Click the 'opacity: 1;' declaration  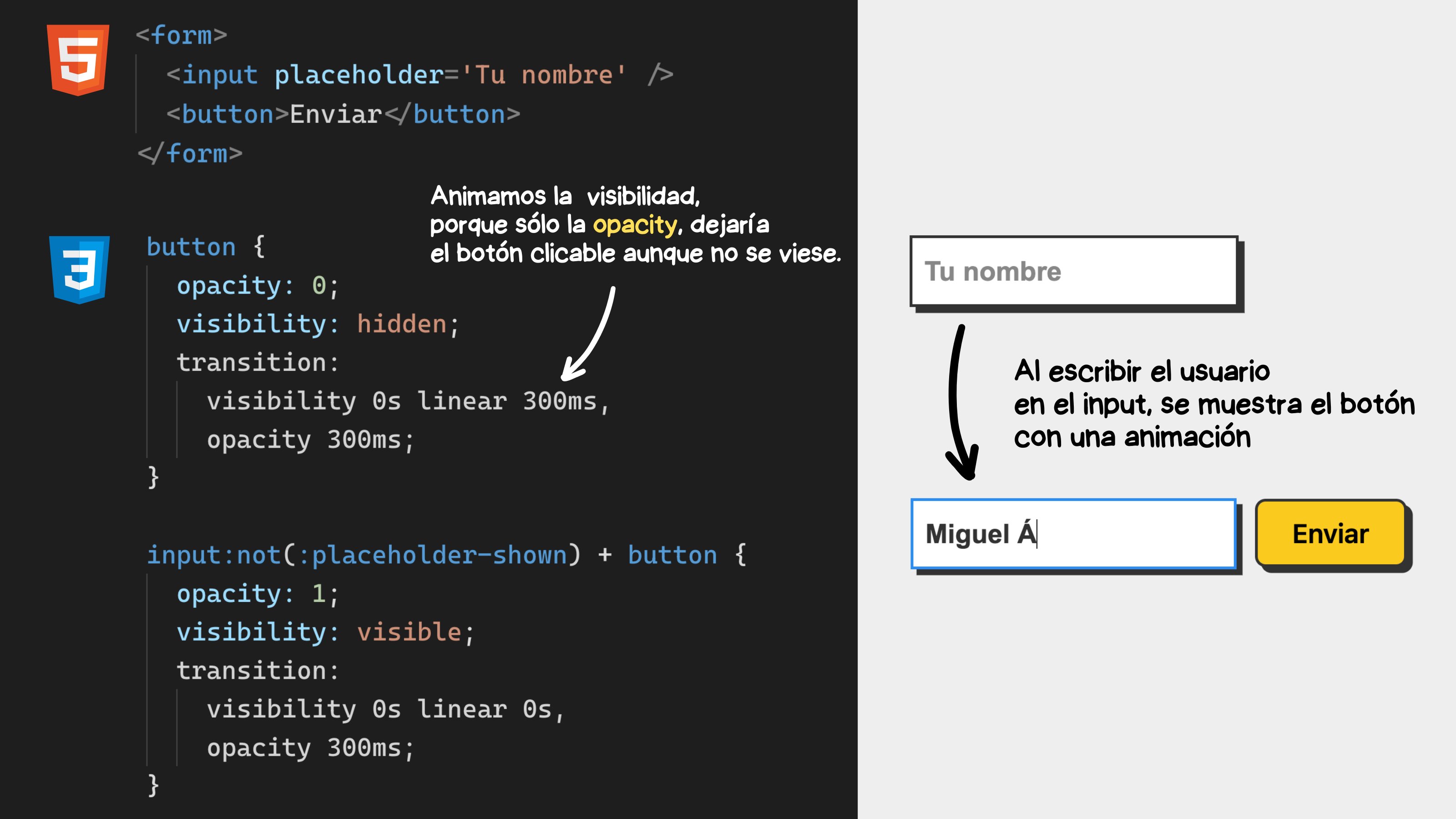258,593
